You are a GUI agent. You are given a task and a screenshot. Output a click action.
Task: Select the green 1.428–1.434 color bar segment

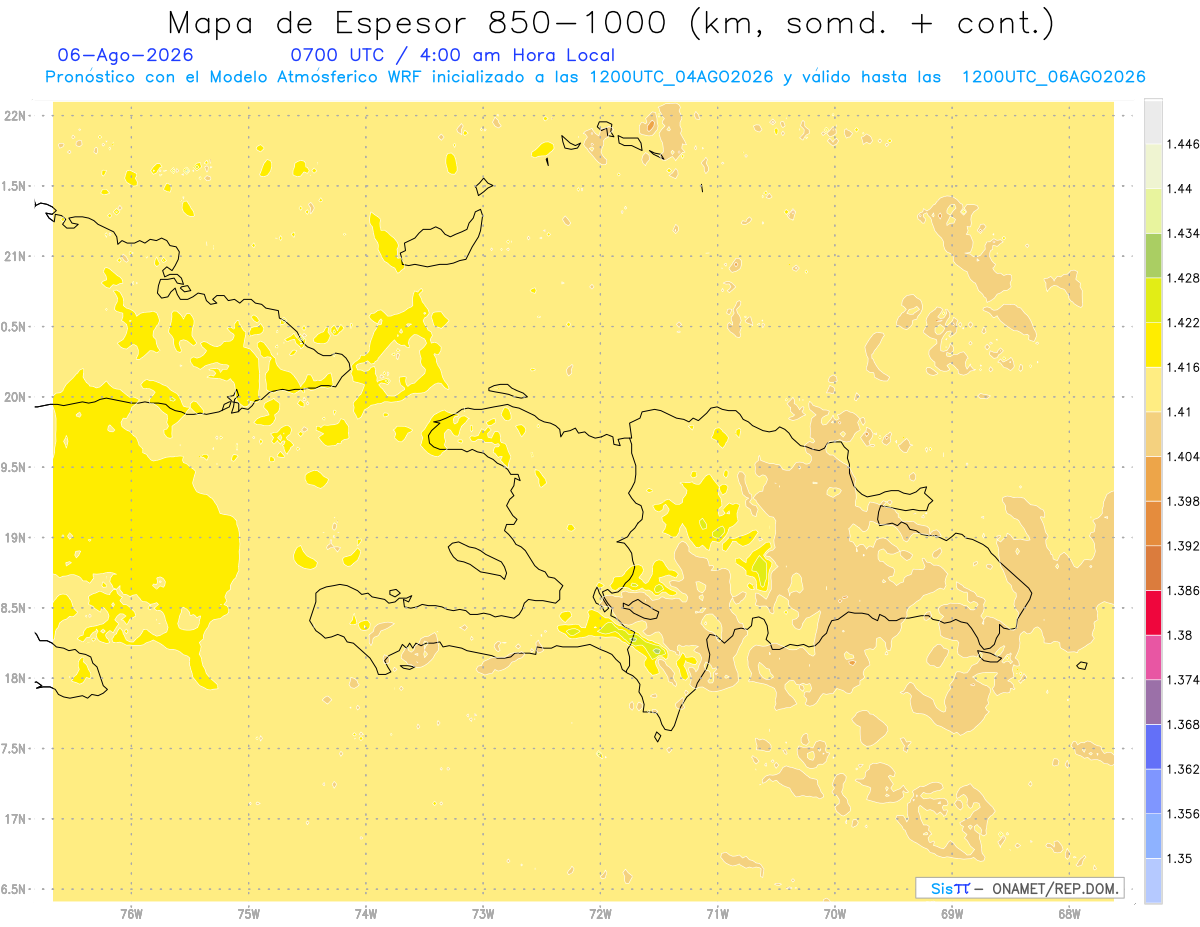pos(1153,255)
